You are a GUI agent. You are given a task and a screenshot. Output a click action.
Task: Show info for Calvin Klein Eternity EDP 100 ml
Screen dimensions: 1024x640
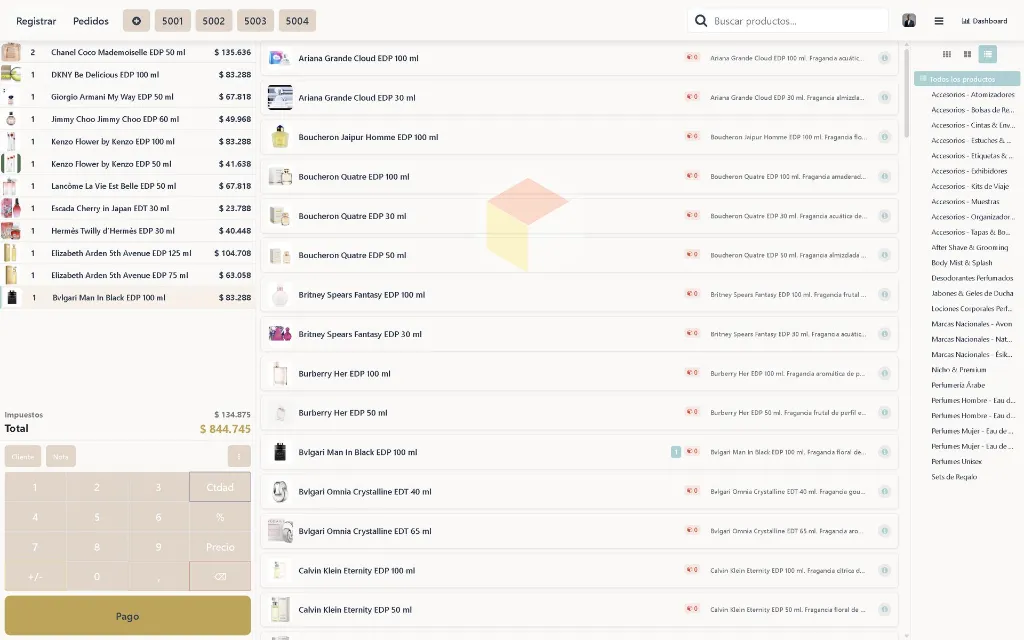[884, 571]
